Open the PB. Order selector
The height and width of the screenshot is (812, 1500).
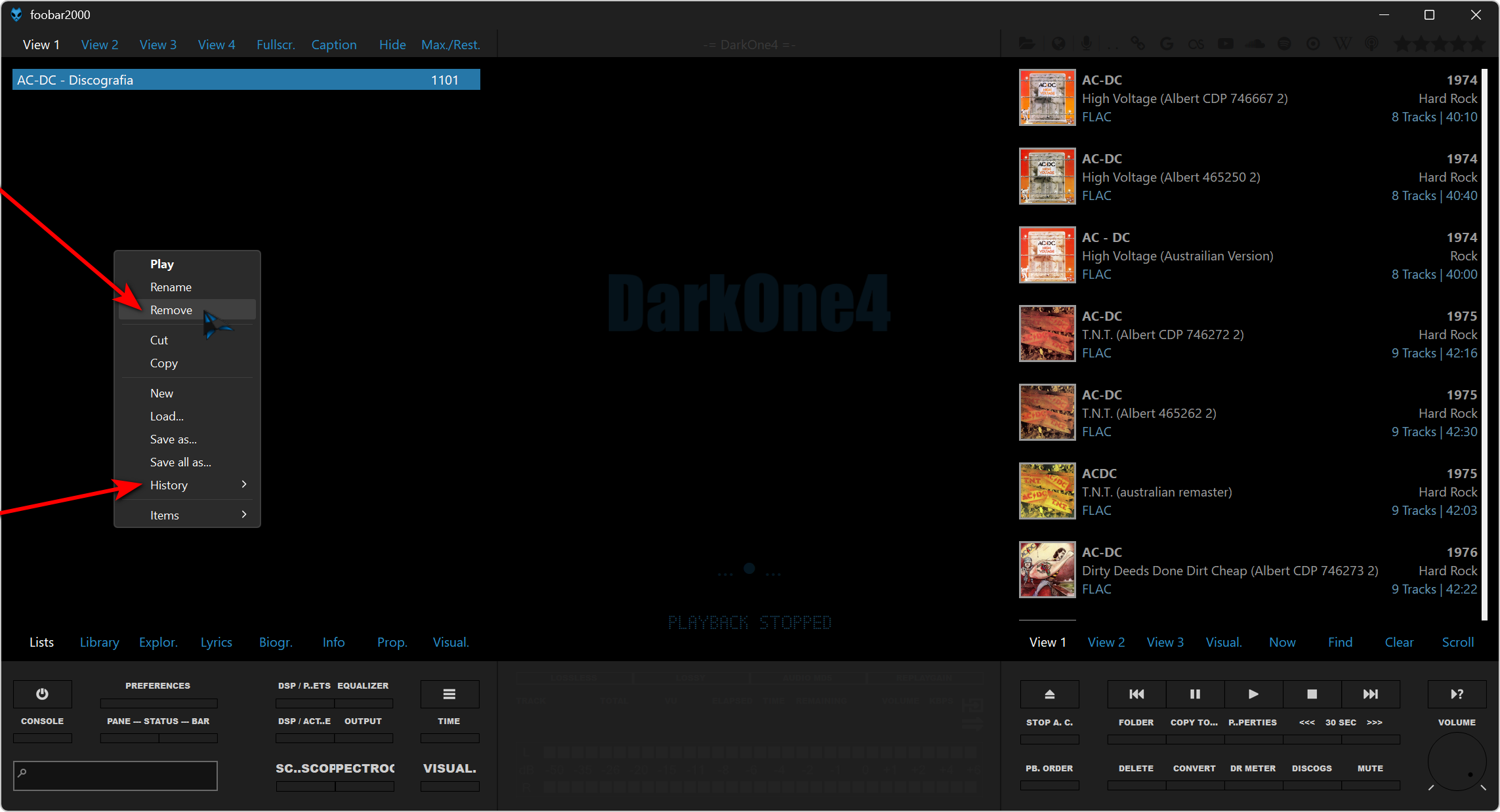(x=1049, y=768)
